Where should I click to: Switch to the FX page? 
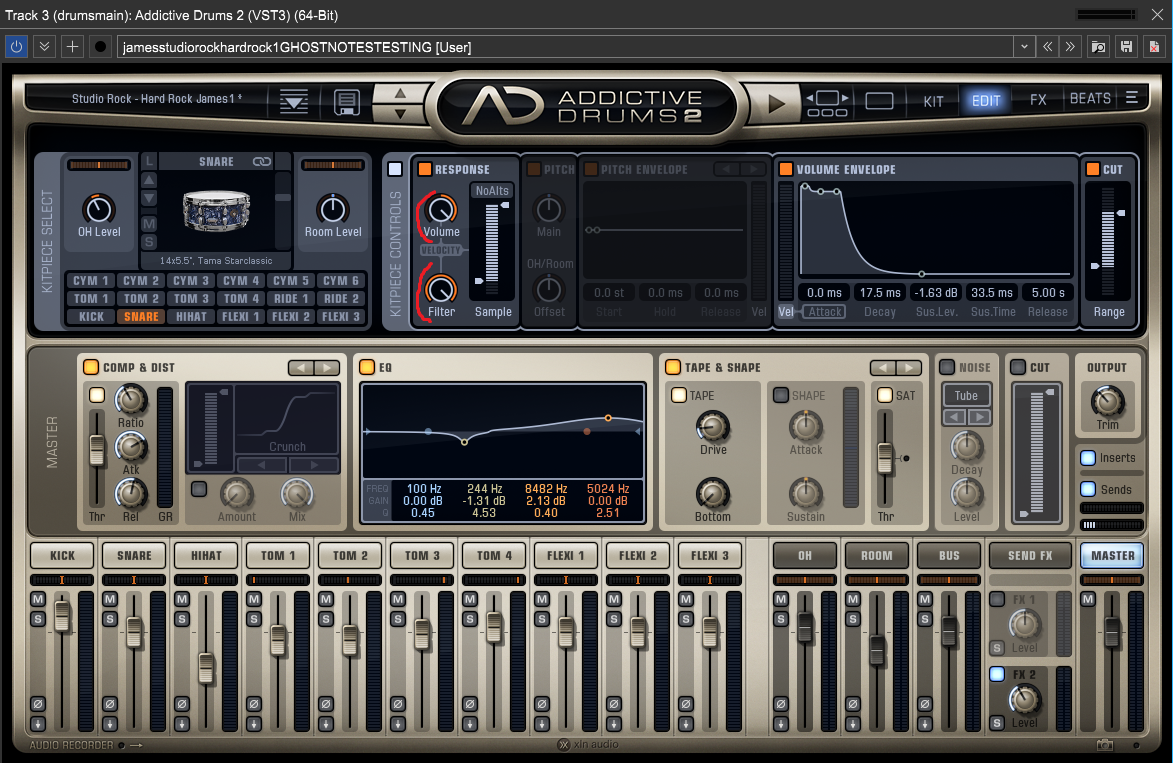click(1038, 99)
